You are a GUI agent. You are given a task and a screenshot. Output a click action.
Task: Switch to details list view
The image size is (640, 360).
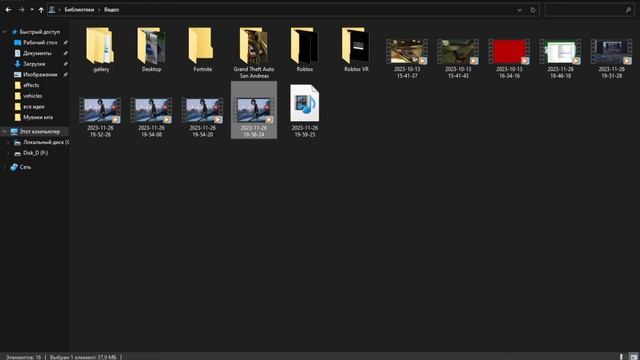[621, 357]
